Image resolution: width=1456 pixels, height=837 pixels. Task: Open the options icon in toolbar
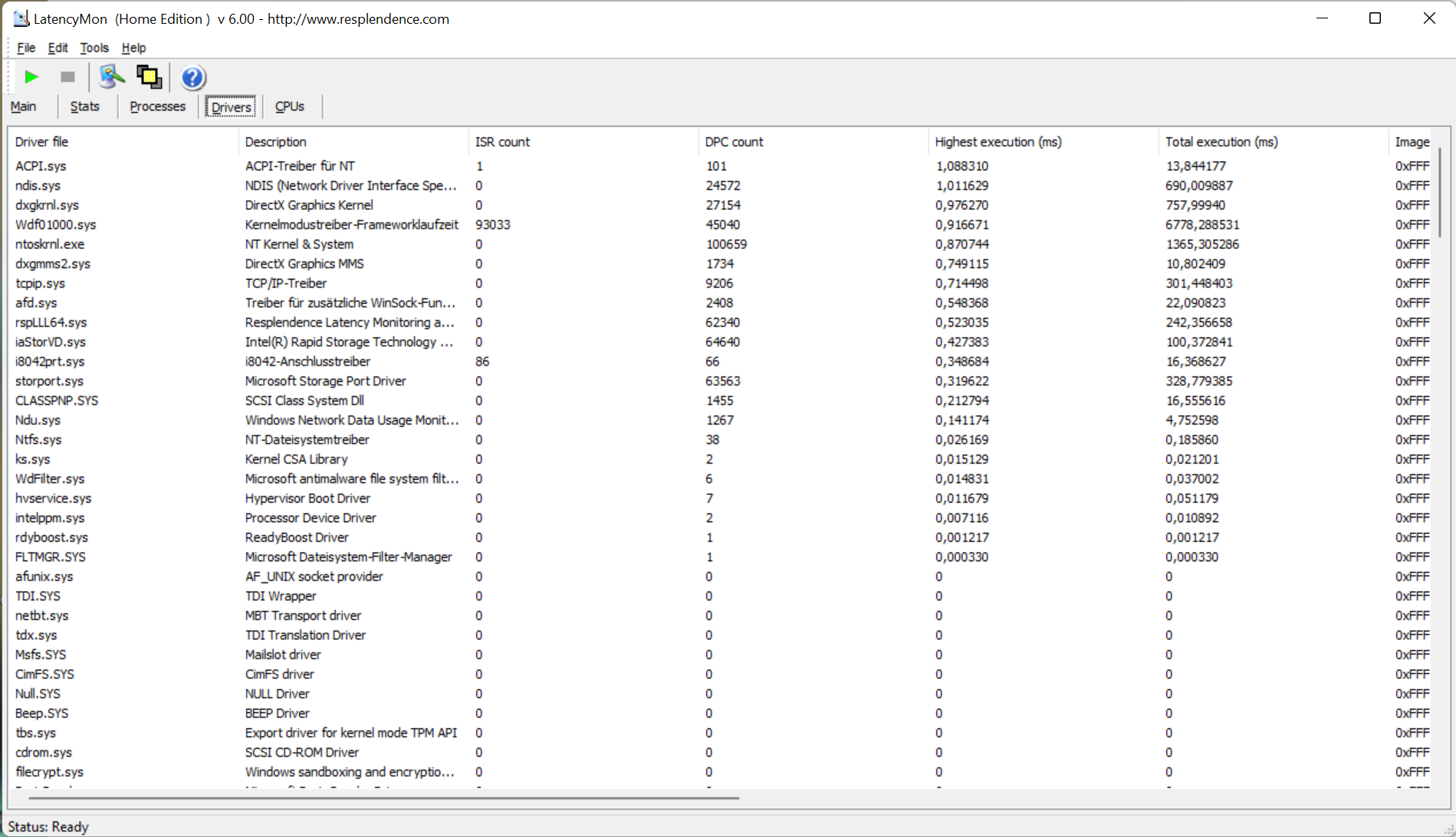[x=112, y=77]
